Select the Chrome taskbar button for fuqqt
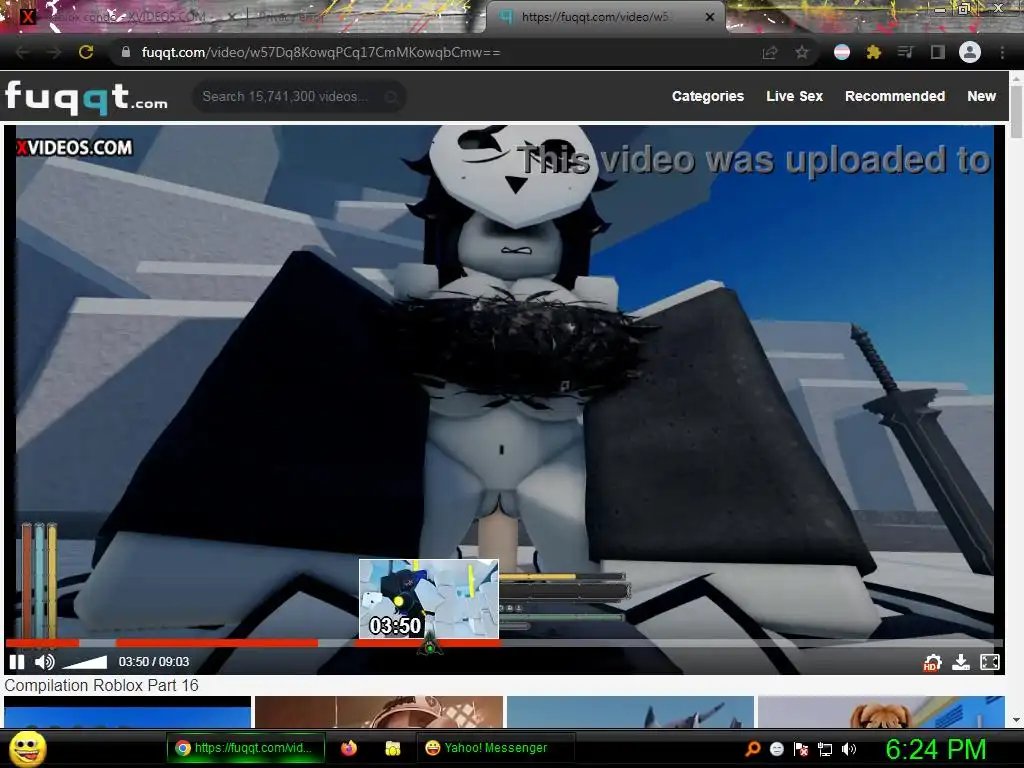This screenshot has width=1024, height=768. pos(246,748)
